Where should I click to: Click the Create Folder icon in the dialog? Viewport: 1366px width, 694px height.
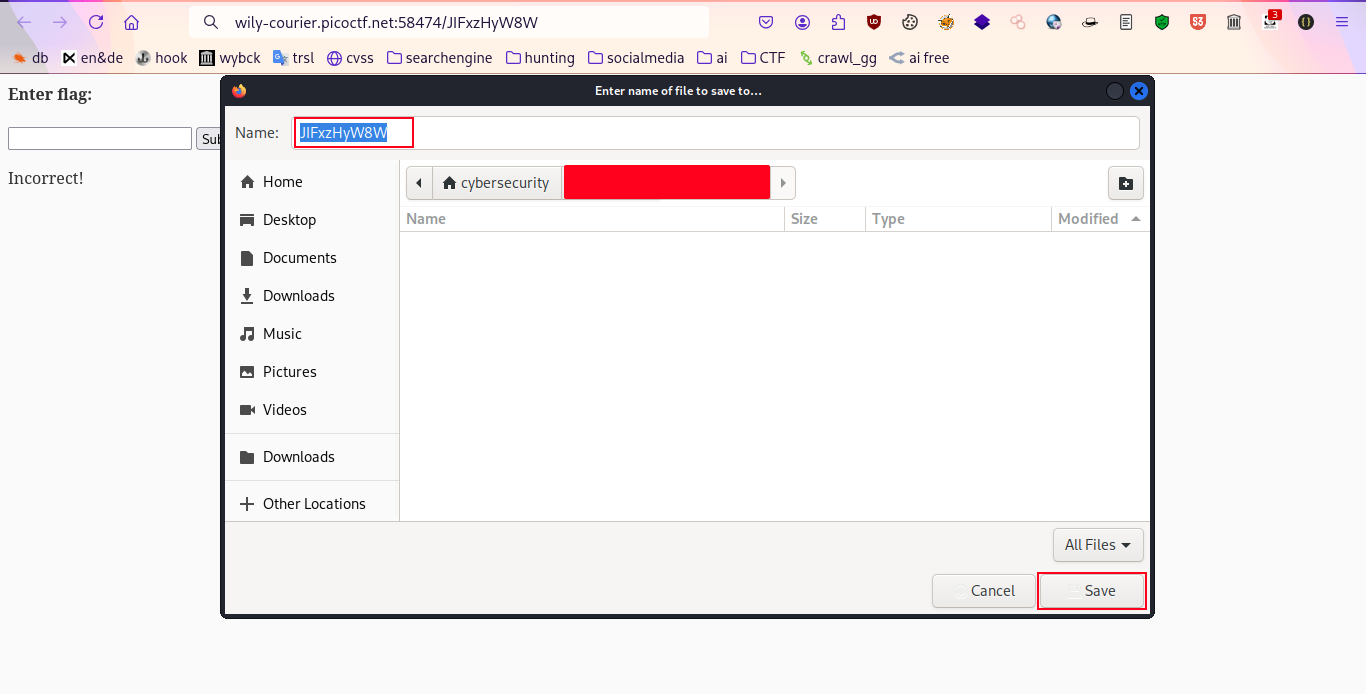[x=1125, y=183]
